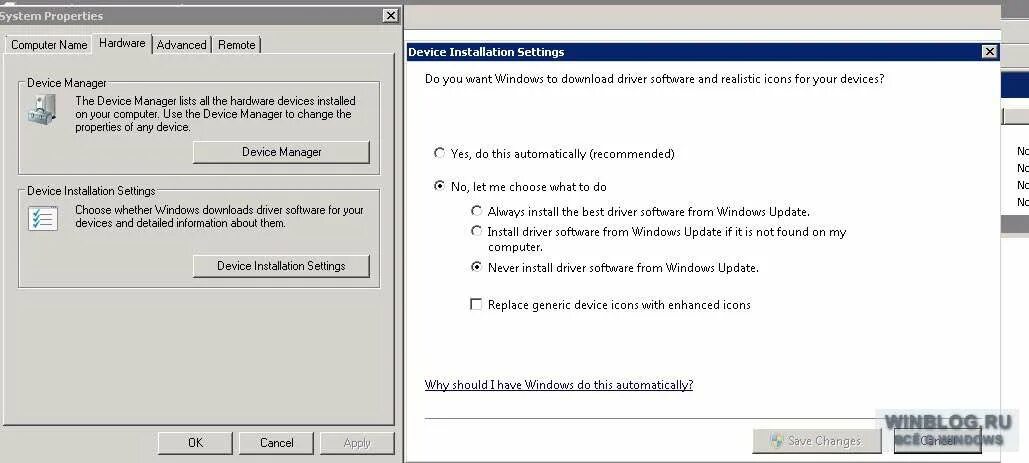Open Device Manager with its button
The height and width of the screenshot is (463, 1029).
(282, 152)
